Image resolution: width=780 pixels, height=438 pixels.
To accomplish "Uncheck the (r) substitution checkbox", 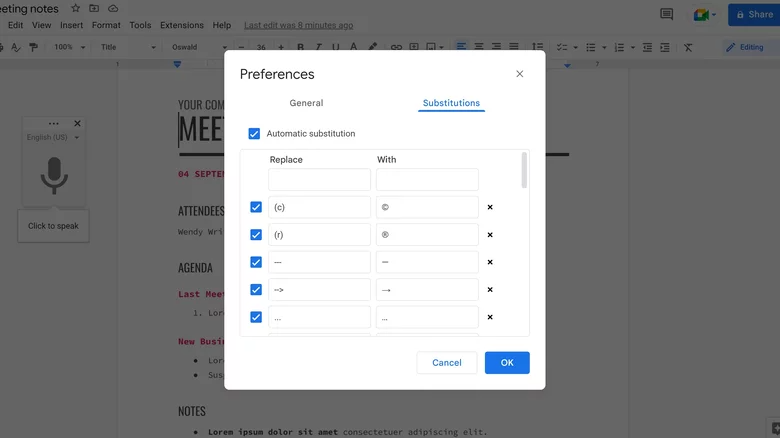I will click(x=256, y=235).
